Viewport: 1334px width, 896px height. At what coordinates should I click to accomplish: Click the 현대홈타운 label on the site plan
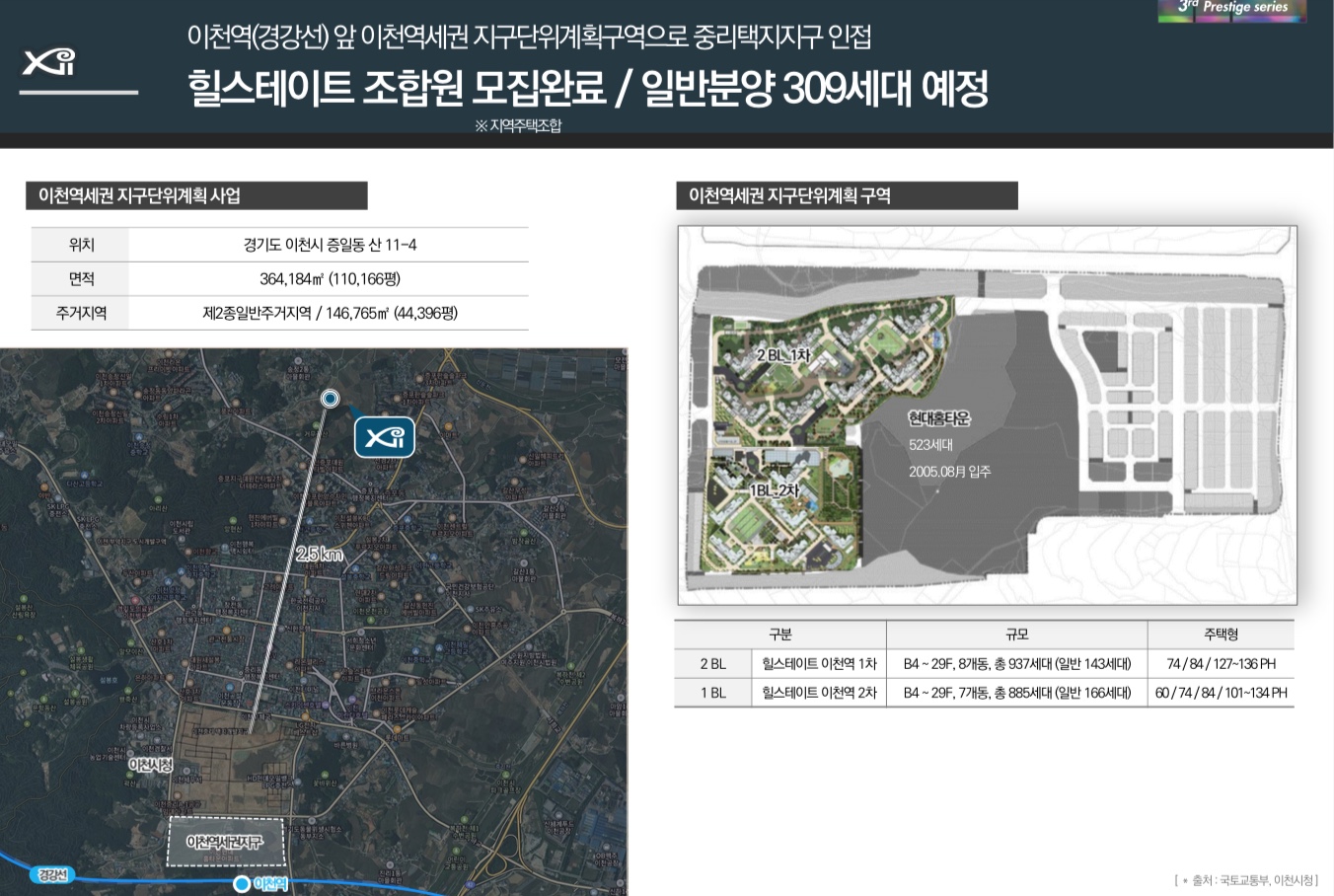(939, 418)
